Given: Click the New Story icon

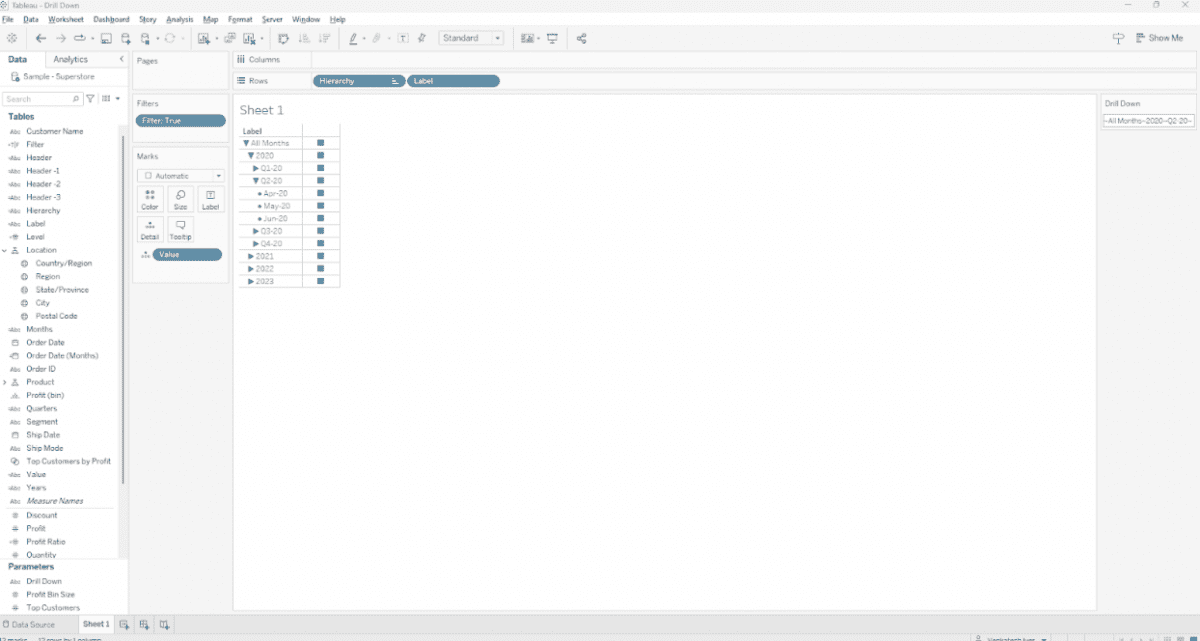Looking at the screenshot, I should (x=165, y=625).
